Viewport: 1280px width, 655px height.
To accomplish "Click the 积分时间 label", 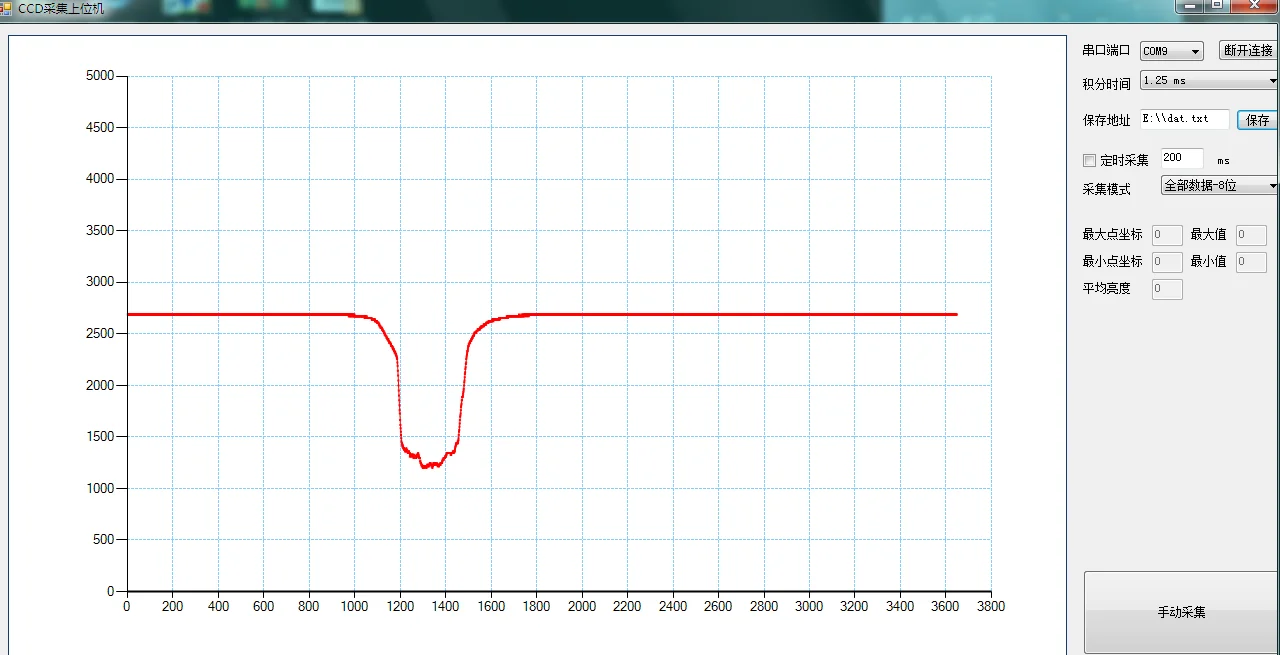I will point(1106,84).
